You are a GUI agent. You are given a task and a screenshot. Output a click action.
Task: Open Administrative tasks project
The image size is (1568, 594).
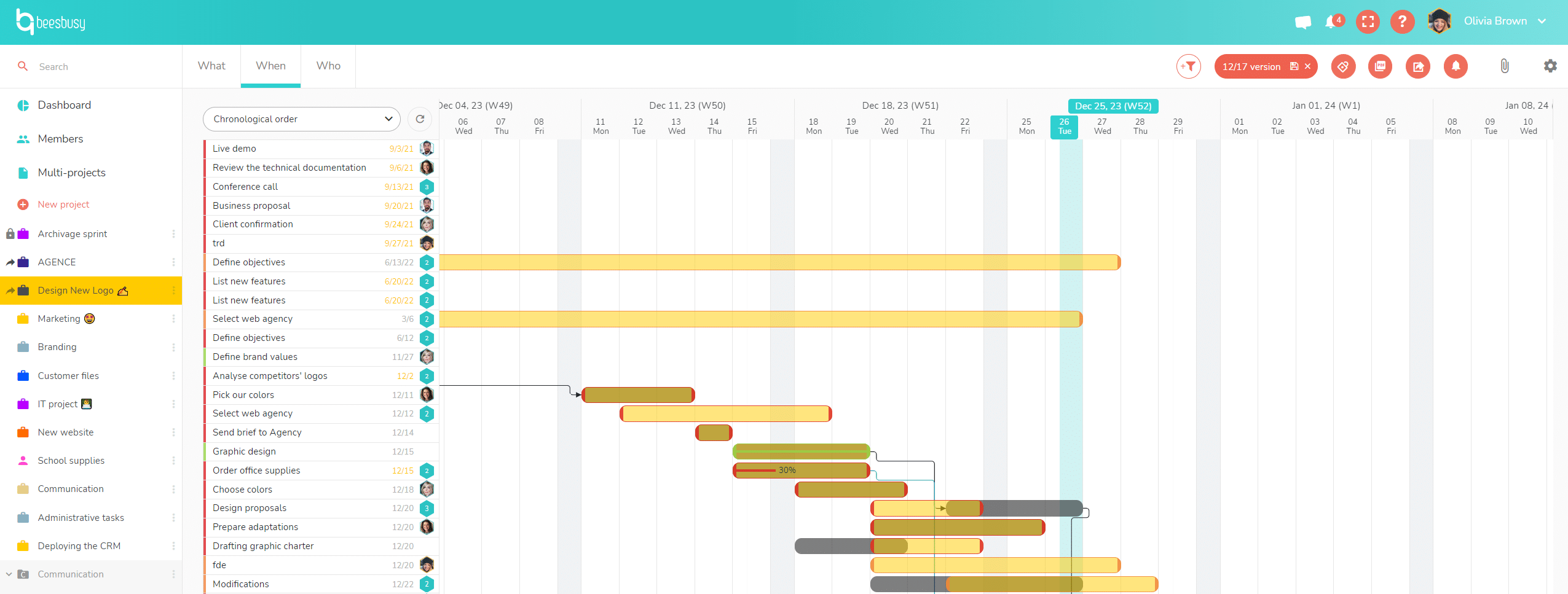[81, 518]
